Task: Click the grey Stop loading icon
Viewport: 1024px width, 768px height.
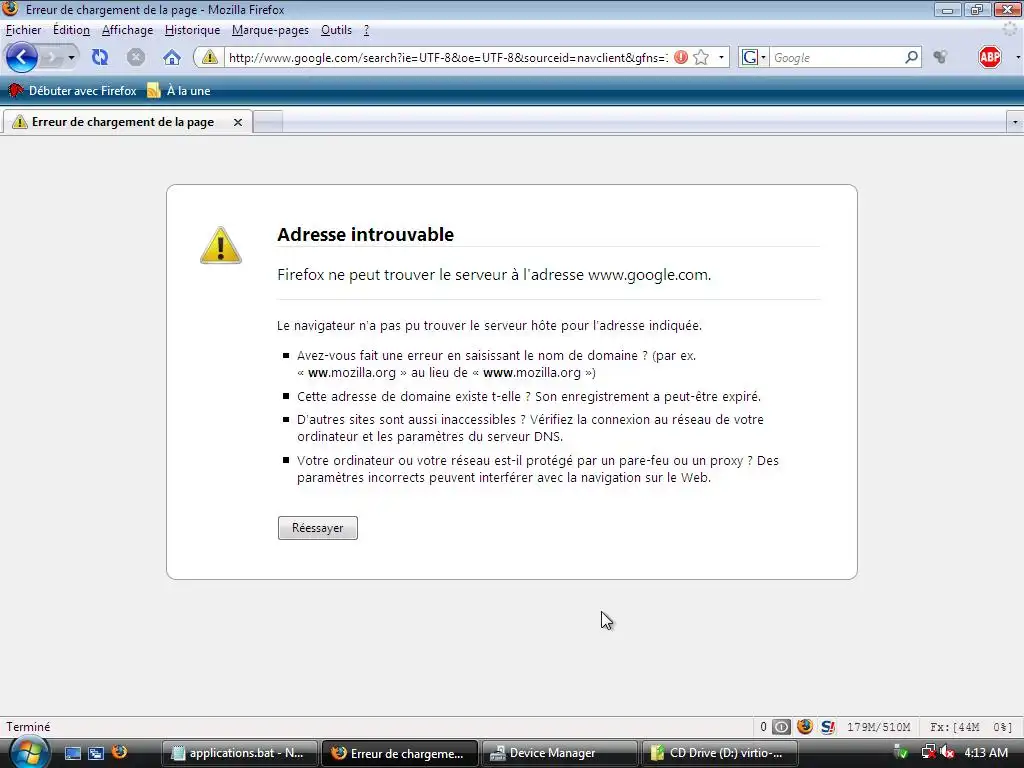Action: [x=136, y=57]
